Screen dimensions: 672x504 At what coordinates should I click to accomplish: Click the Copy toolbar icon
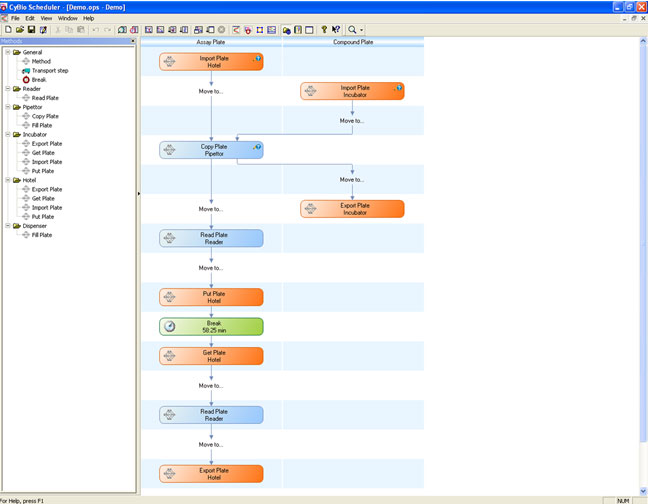[x=69, y=30]
